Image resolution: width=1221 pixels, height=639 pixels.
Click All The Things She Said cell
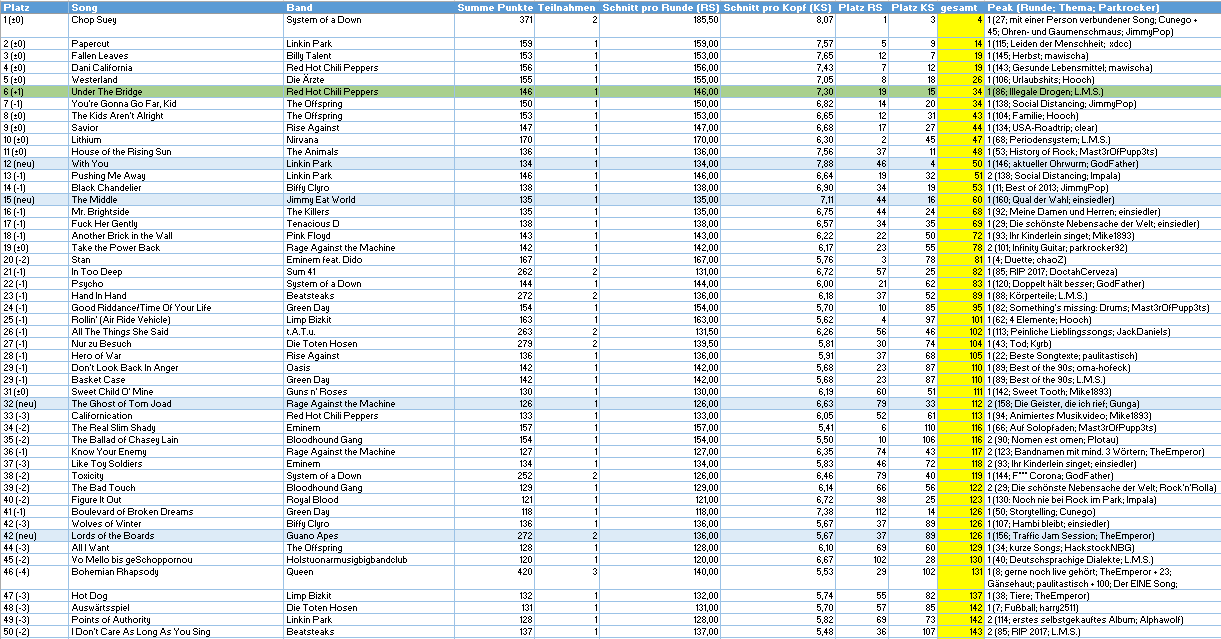[x=176, y=332]
